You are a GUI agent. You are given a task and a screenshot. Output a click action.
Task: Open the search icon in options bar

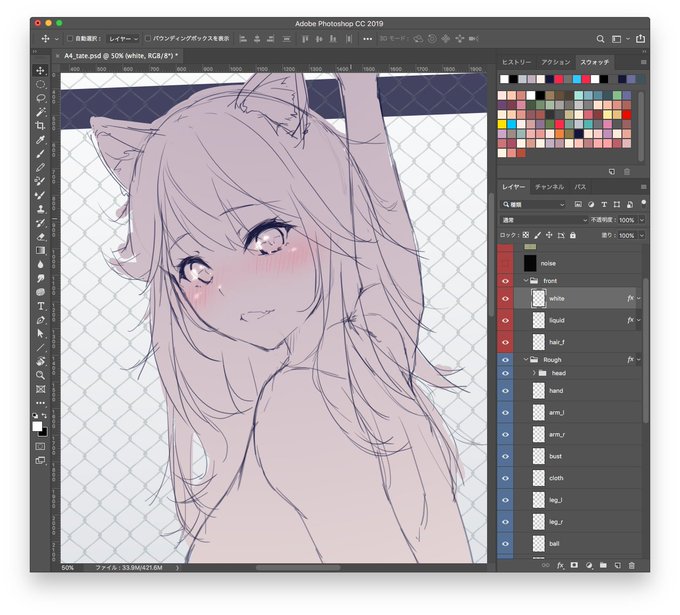[x=600, y=39]
